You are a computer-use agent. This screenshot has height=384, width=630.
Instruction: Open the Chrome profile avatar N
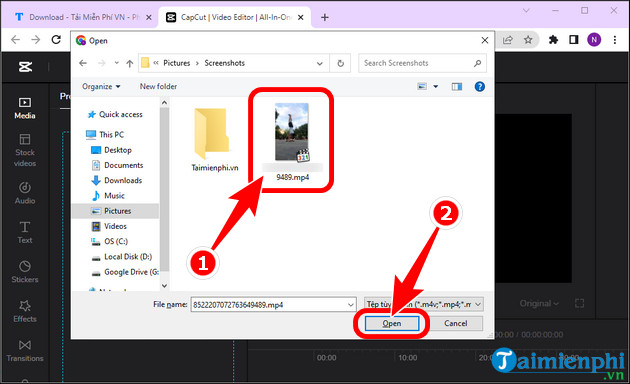click(594, 39)
